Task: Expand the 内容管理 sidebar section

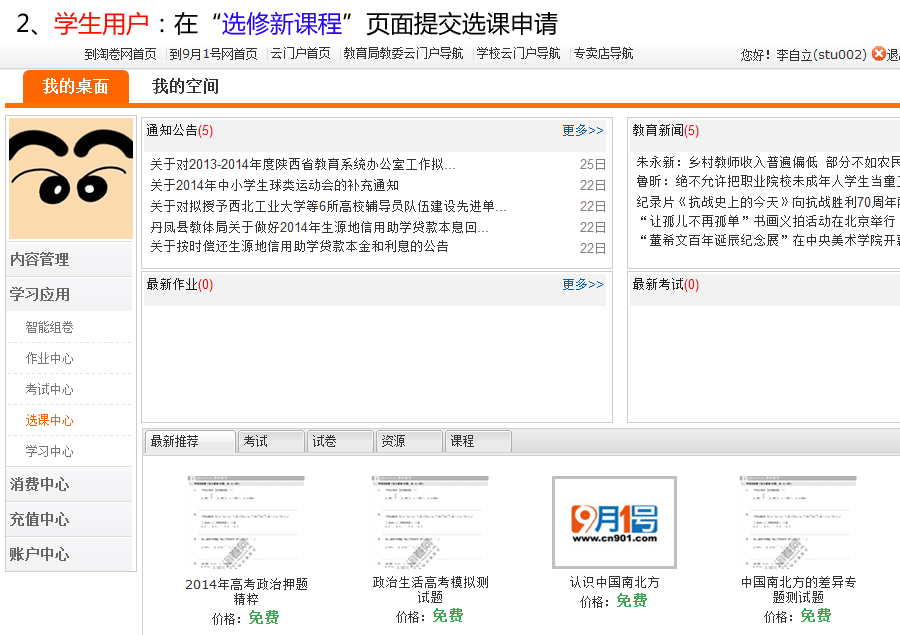Action: coord(40,259)
